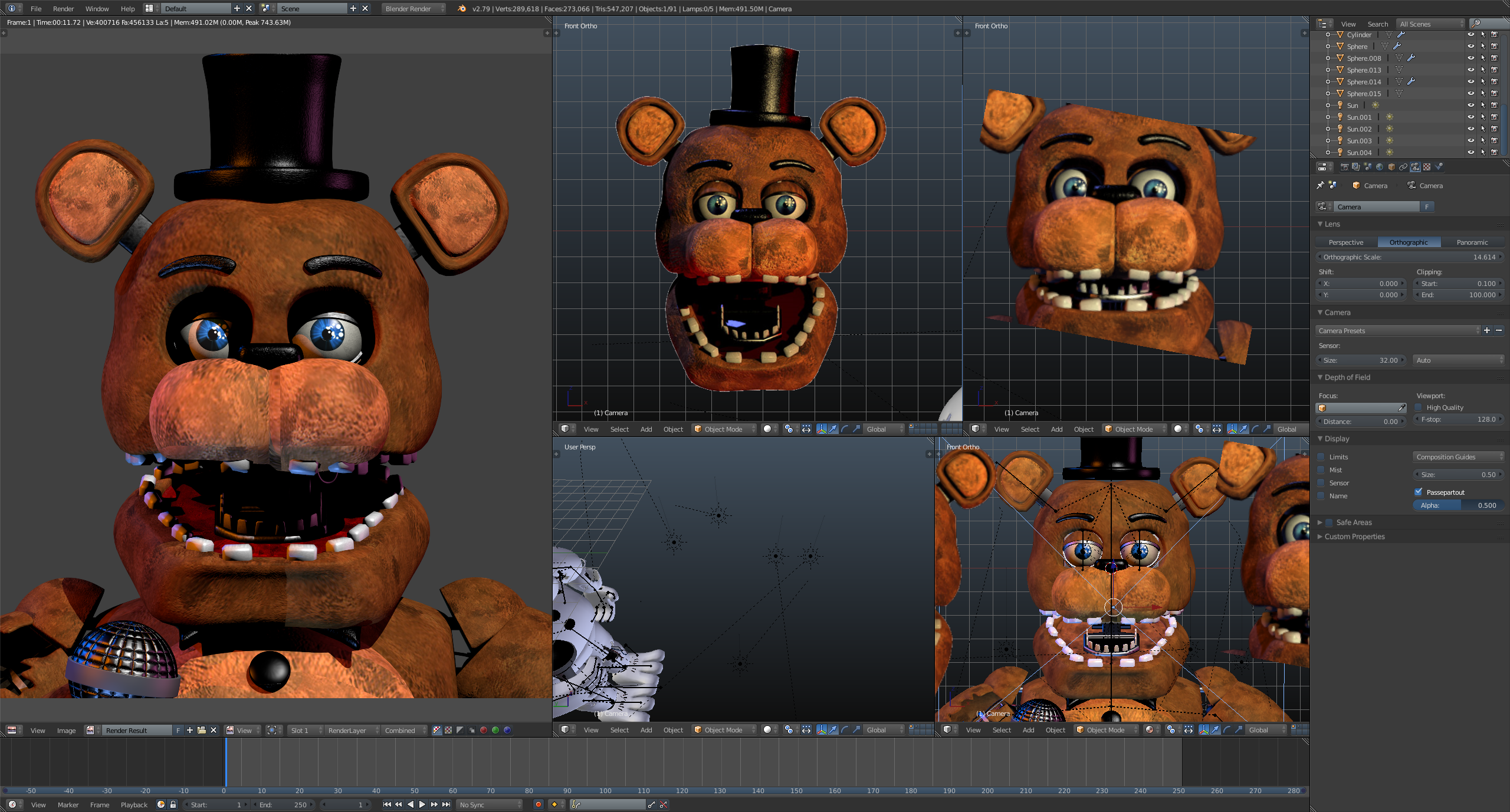This screenshot has height=812, width=1510.
Task: Click the F-stop value field
Action: [x=1458, y=419]
